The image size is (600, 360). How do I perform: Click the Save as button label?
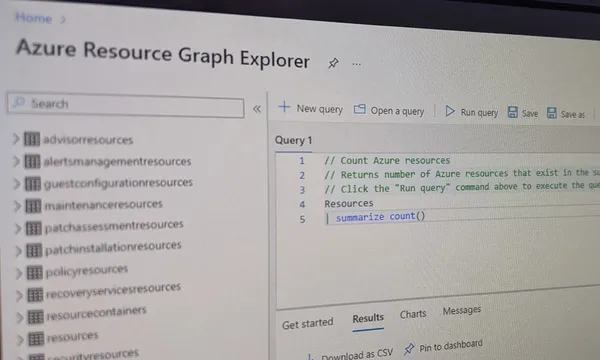point(572,114)
